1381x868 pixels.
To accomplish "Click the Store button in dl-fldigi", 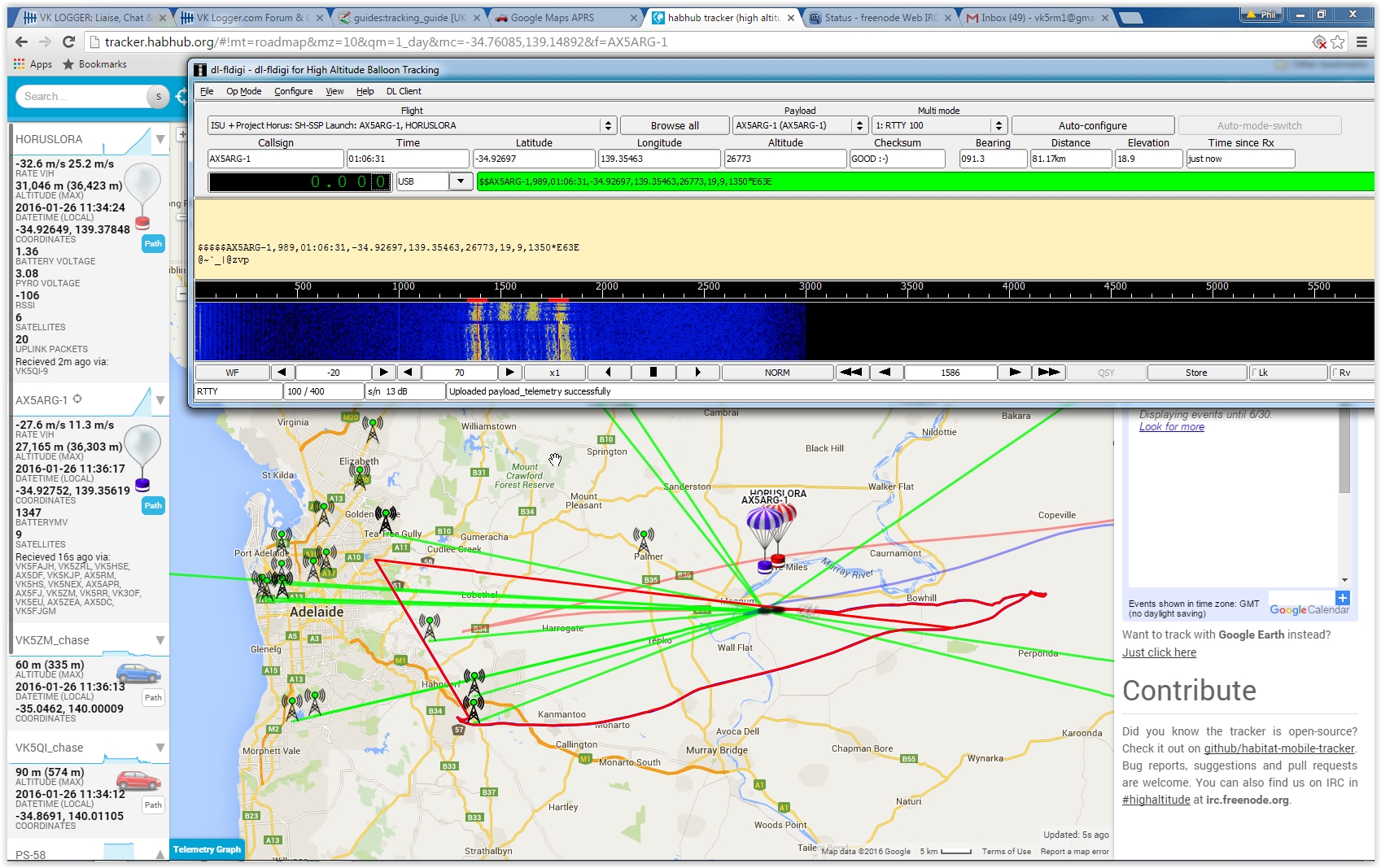I will (1196, 373).
